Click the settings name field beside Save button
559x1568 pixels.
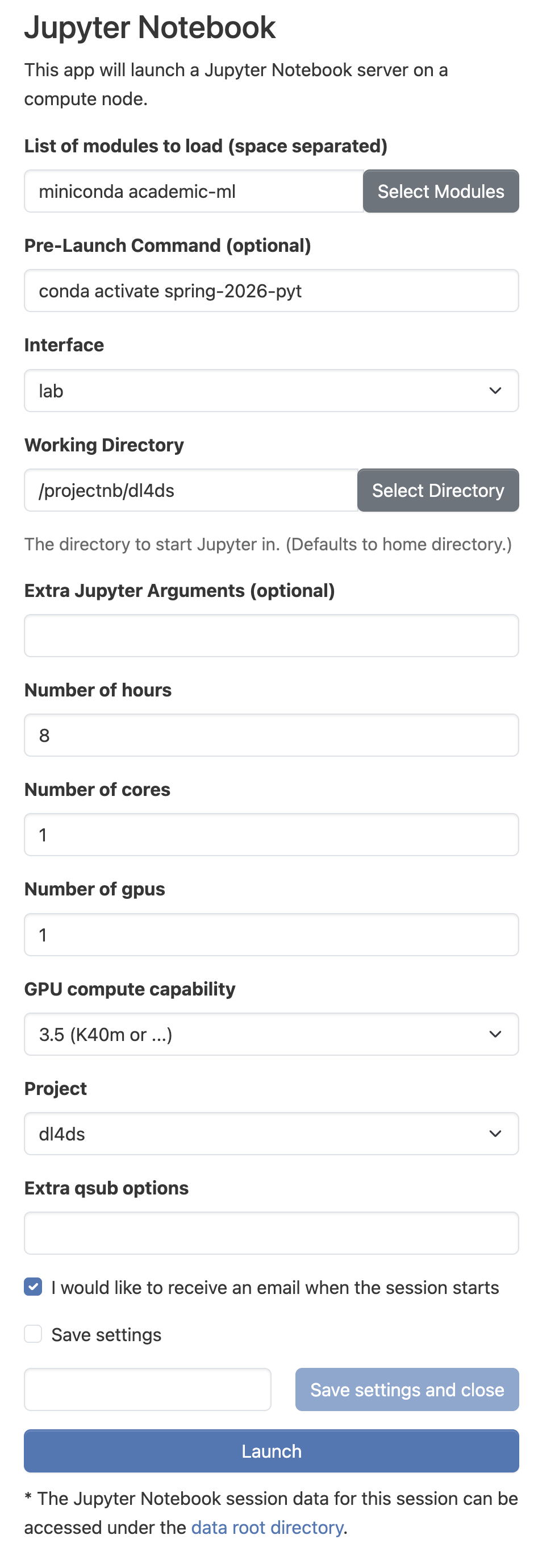(147, 1389)
